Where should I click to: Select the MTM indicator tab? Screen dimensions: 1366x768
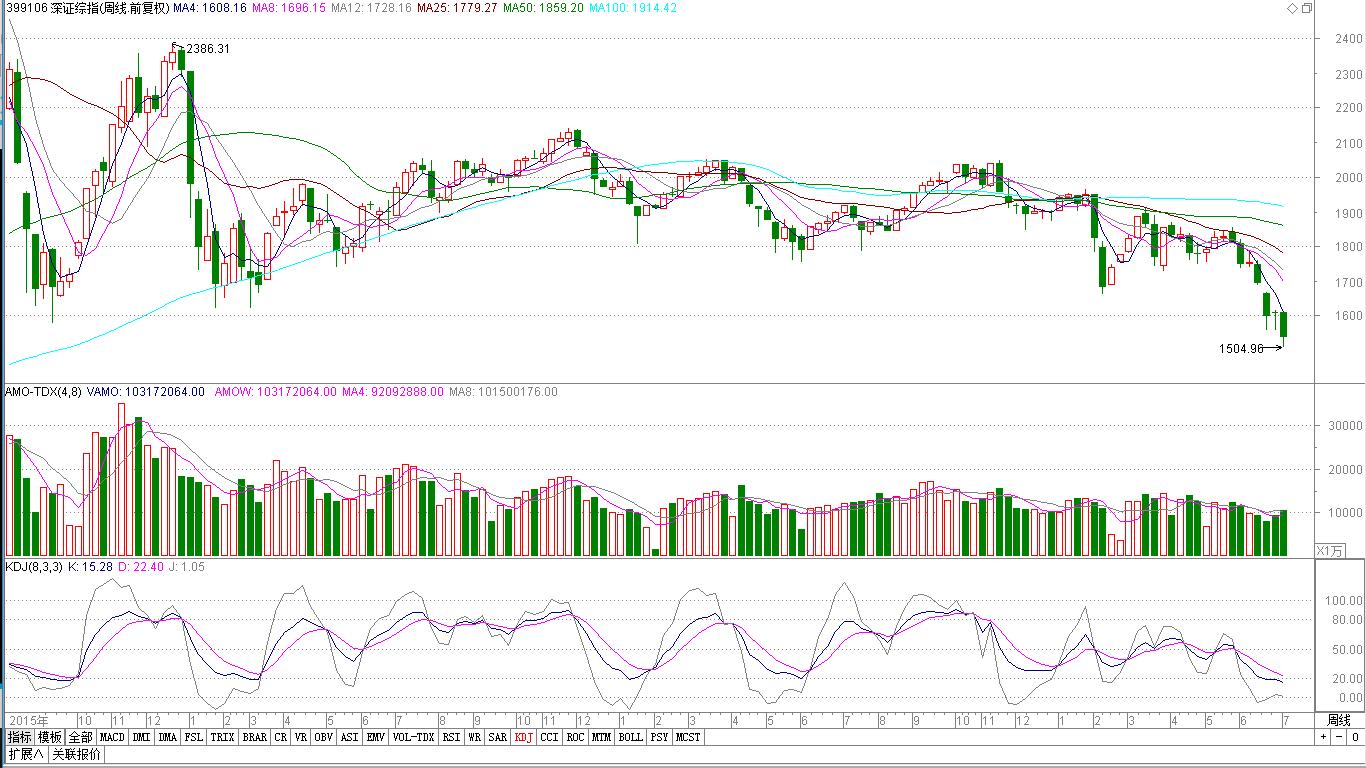tap(601, 737)
